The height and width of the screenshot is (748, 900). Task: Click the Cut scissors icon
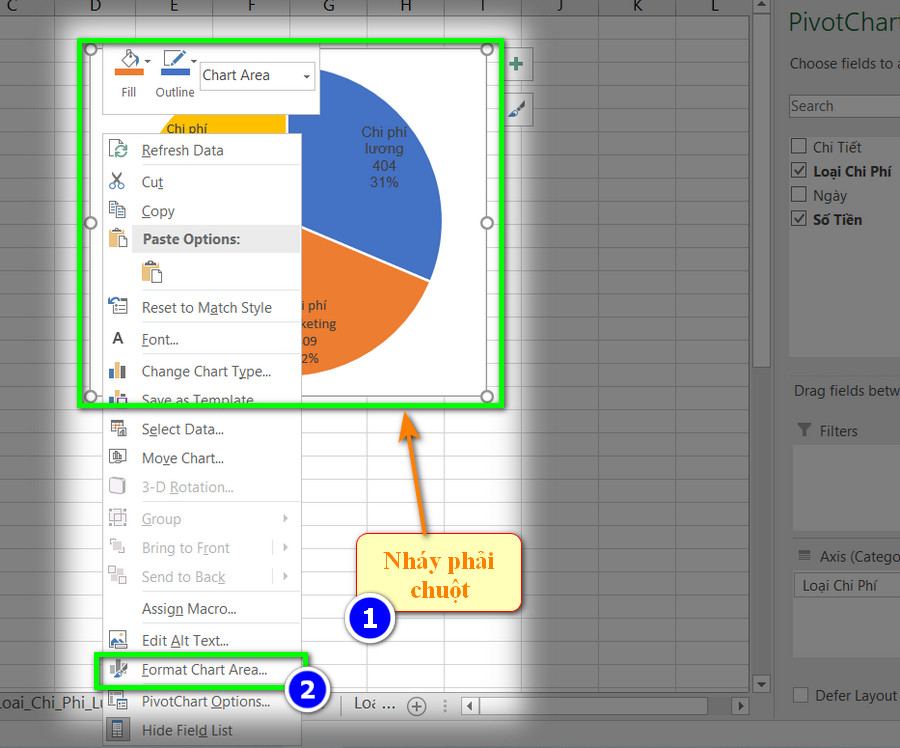point(117,181)
